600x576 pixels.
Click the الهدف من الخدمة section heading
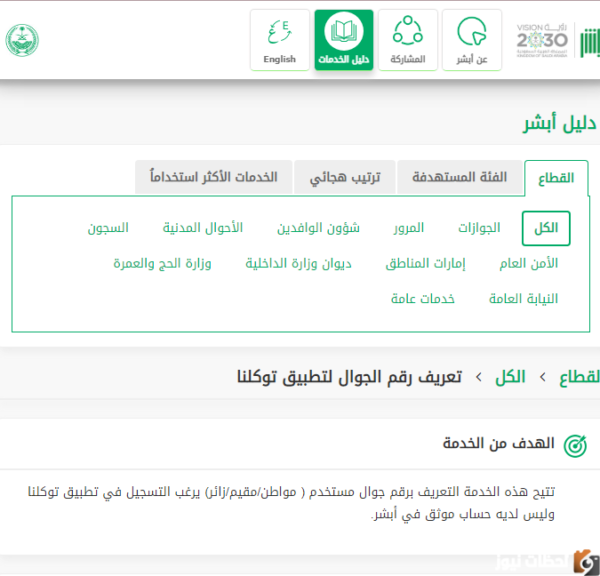pyautogui.click(x=499, y=443)
